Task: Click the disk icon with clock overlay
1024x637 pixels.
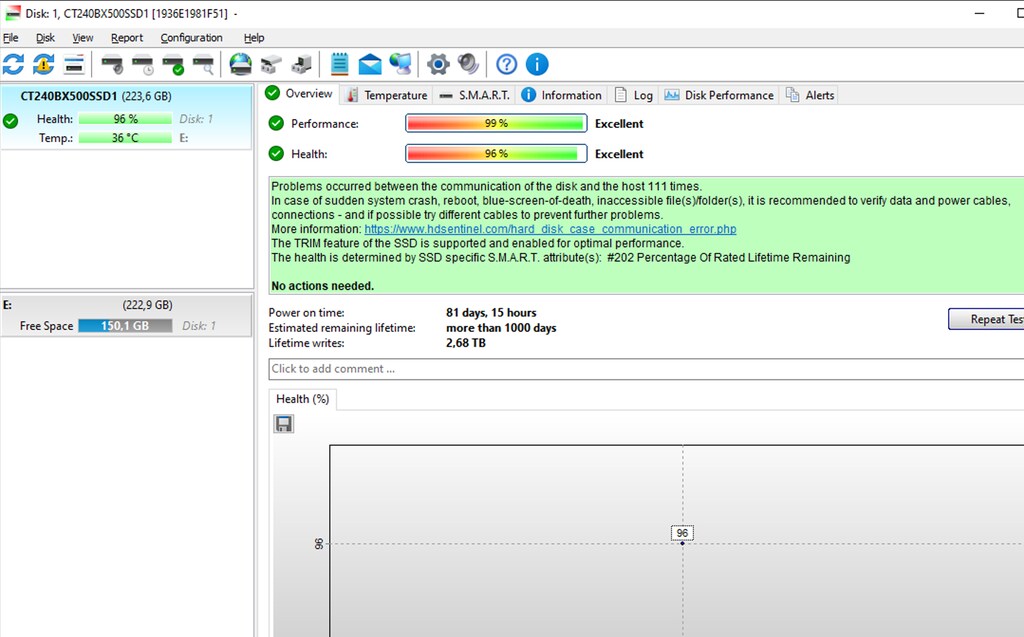Action: pyautogui.click(x=143, y=64)
